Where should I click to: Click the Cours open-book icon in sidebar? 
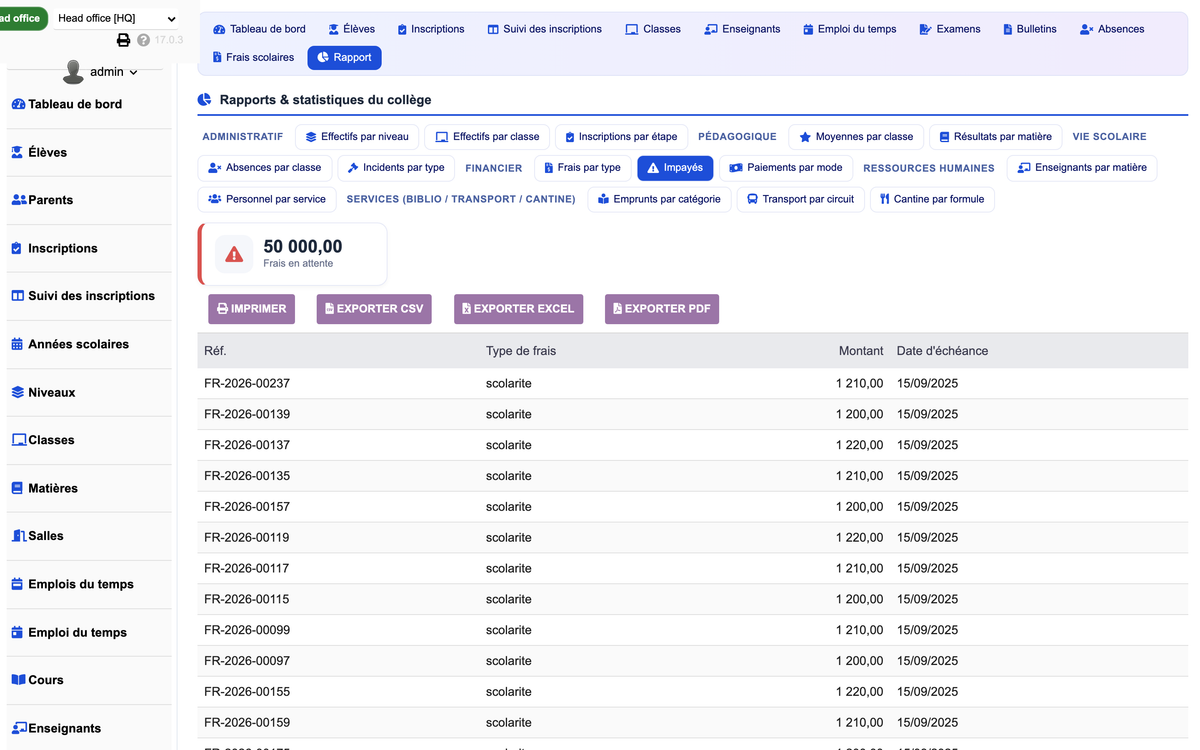click(19, 680)
